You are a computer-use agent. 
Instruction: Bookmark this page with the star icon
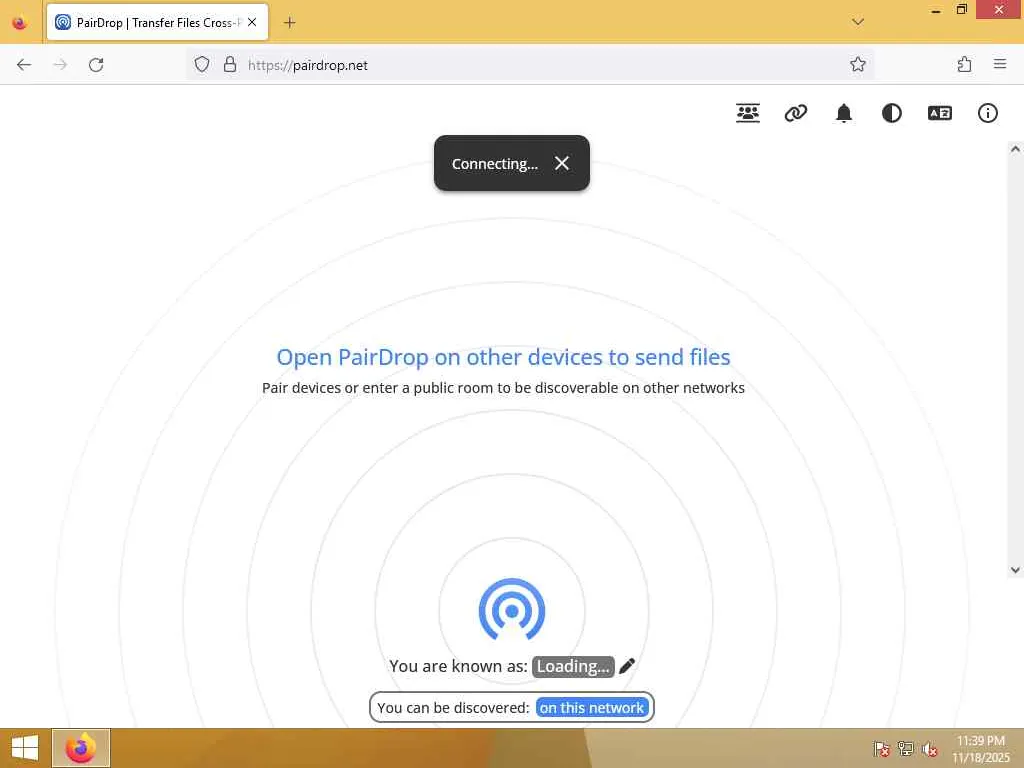pyautogui.click(x=857, y=64)
